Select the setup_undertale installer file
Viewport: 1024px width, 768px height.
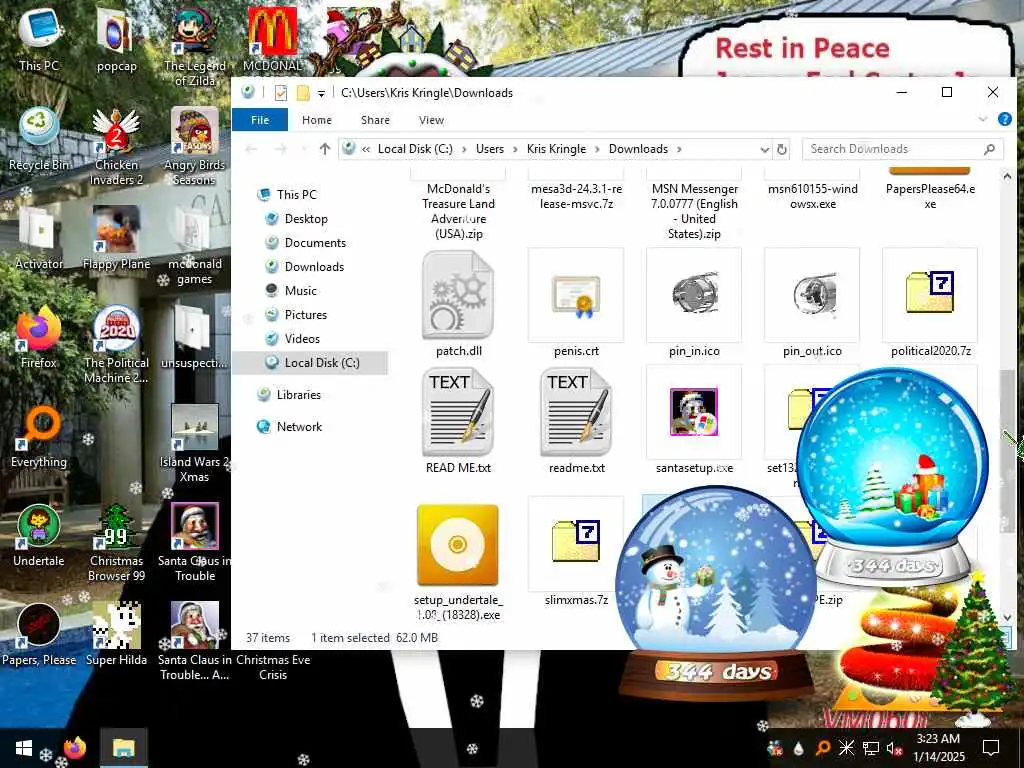tap(458, 562)
